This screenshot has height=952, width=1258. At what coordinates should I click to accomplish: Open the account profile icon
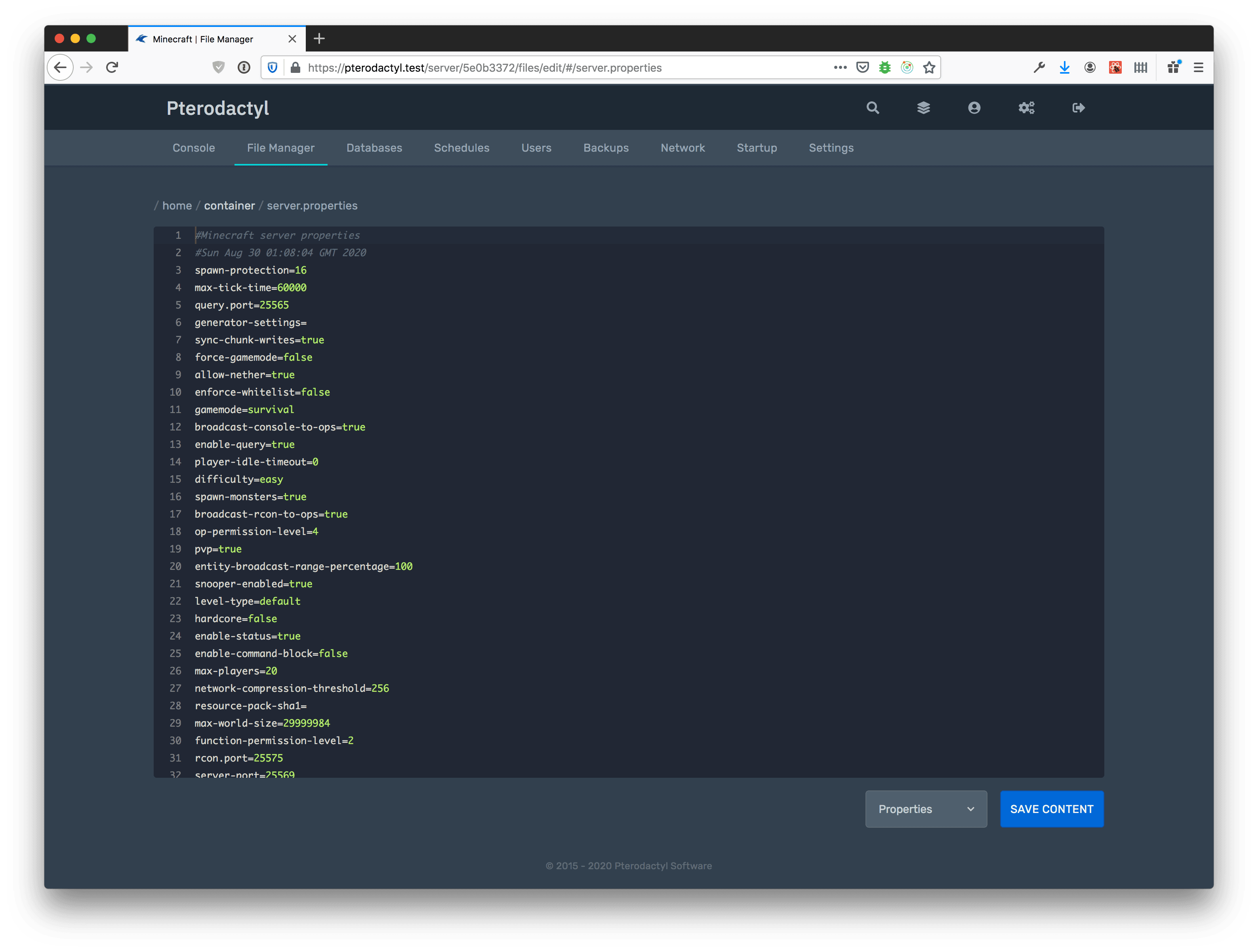coord(974,108)
